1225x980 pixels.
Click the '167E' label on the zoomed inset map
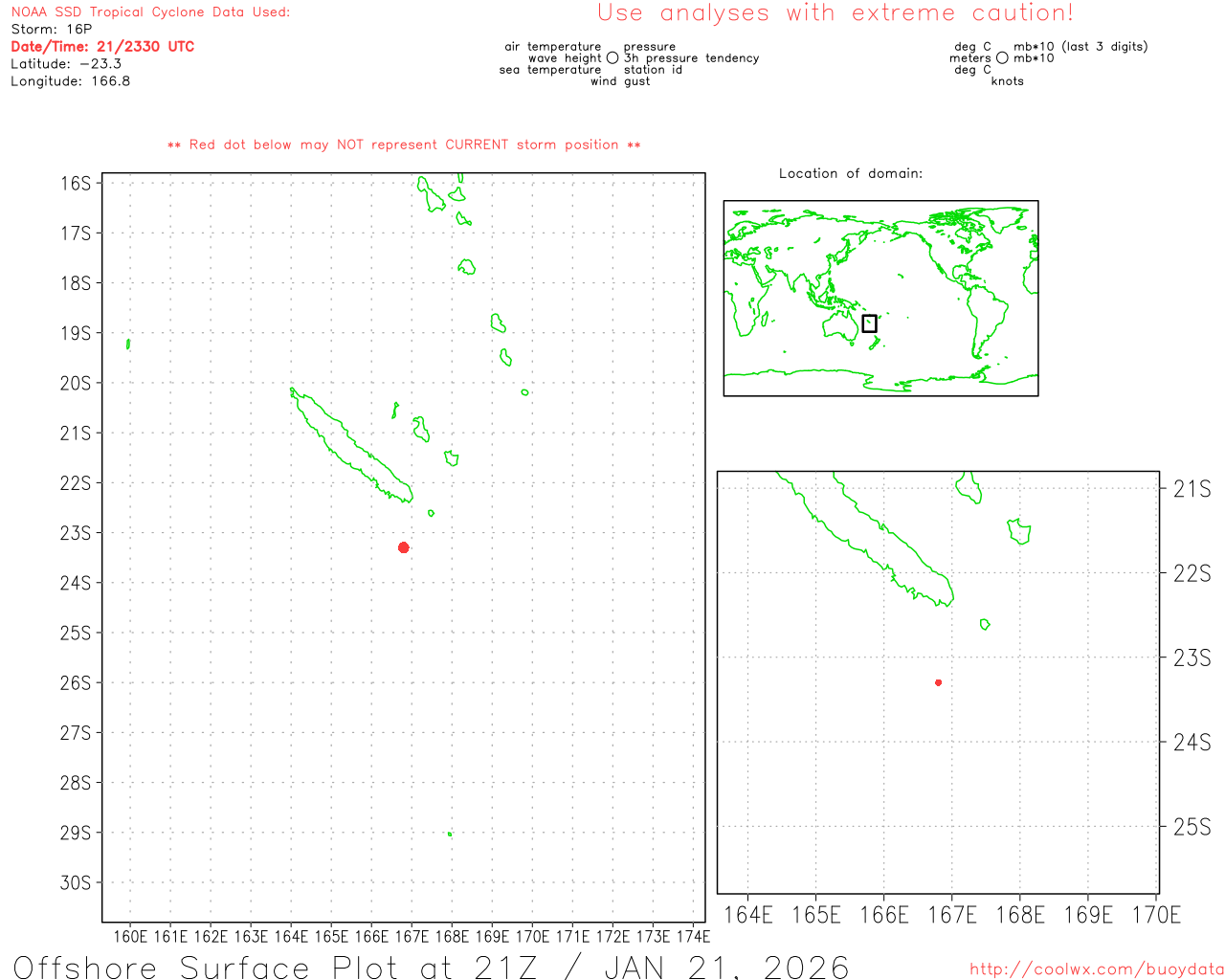952,915
